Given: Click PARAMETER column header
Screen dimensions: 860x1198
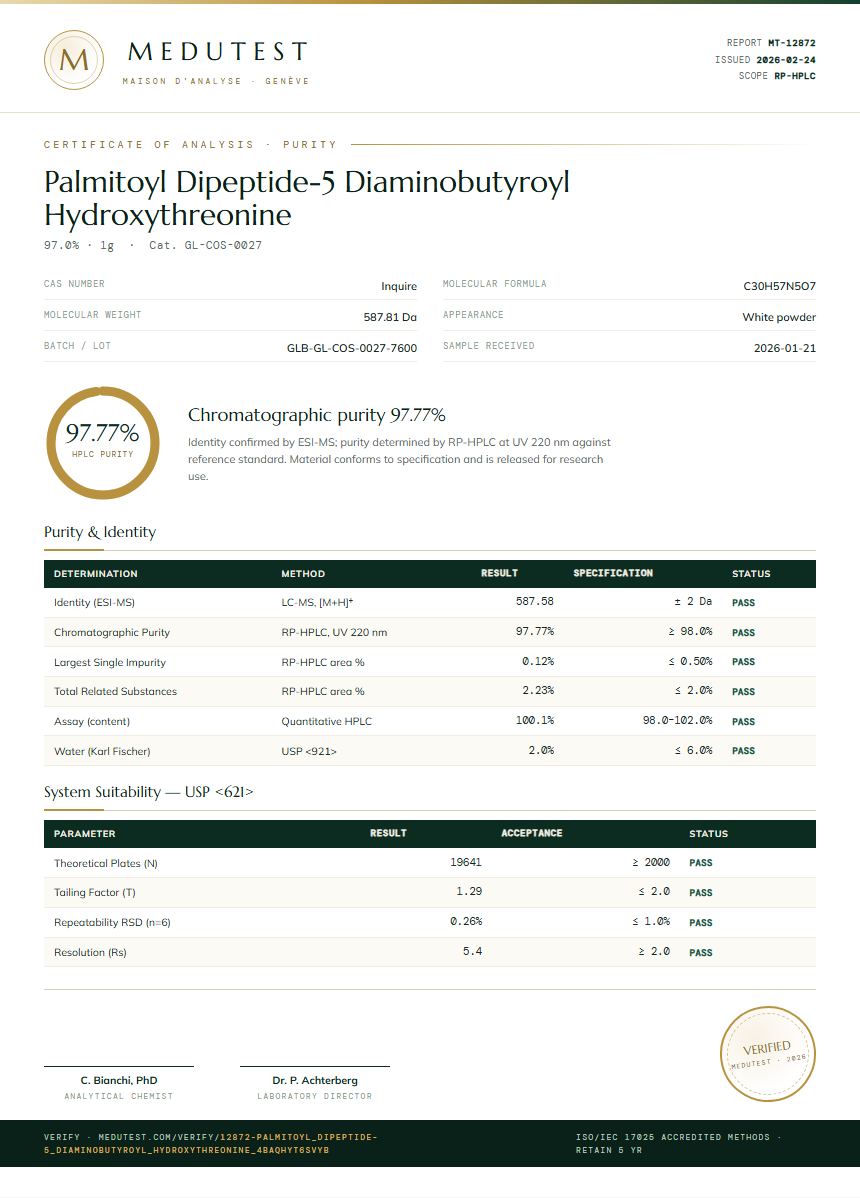Looking at the screenshot, I should [x=84, y=834].
